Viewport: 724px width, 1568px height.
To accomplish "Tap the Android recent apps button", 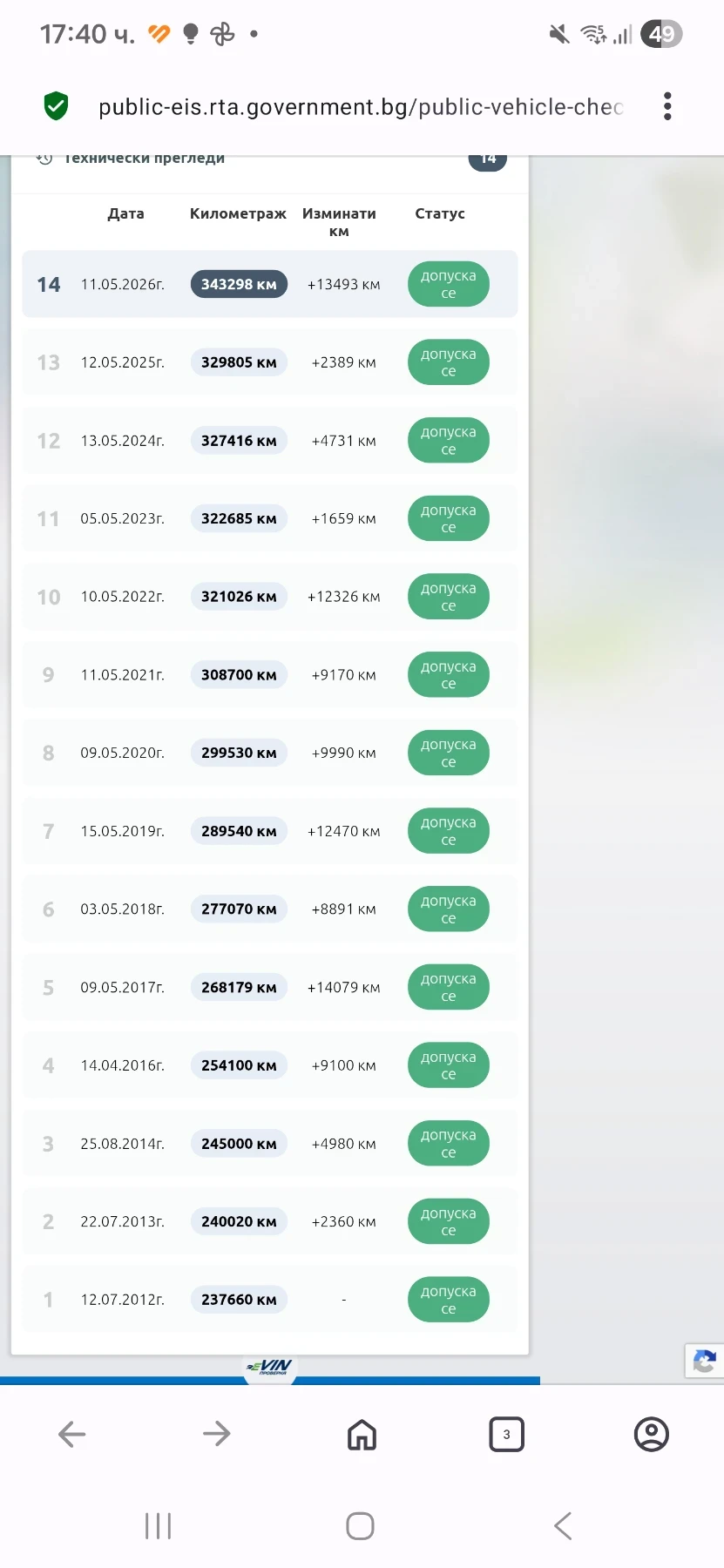I will point(158,1525).
